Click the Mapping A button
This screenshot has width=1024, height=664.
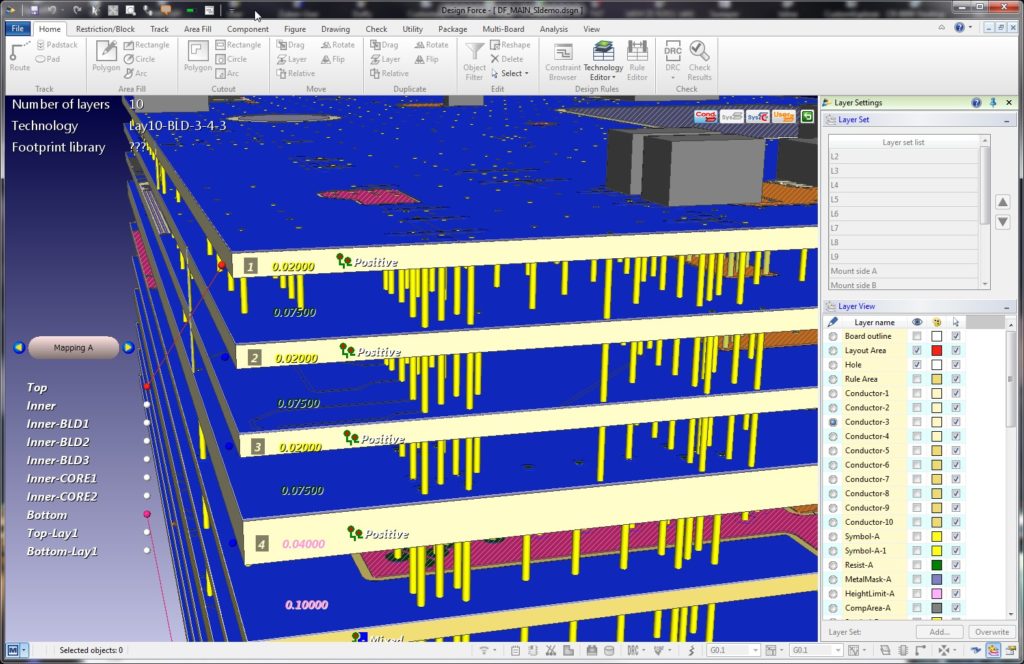(73, 348)
